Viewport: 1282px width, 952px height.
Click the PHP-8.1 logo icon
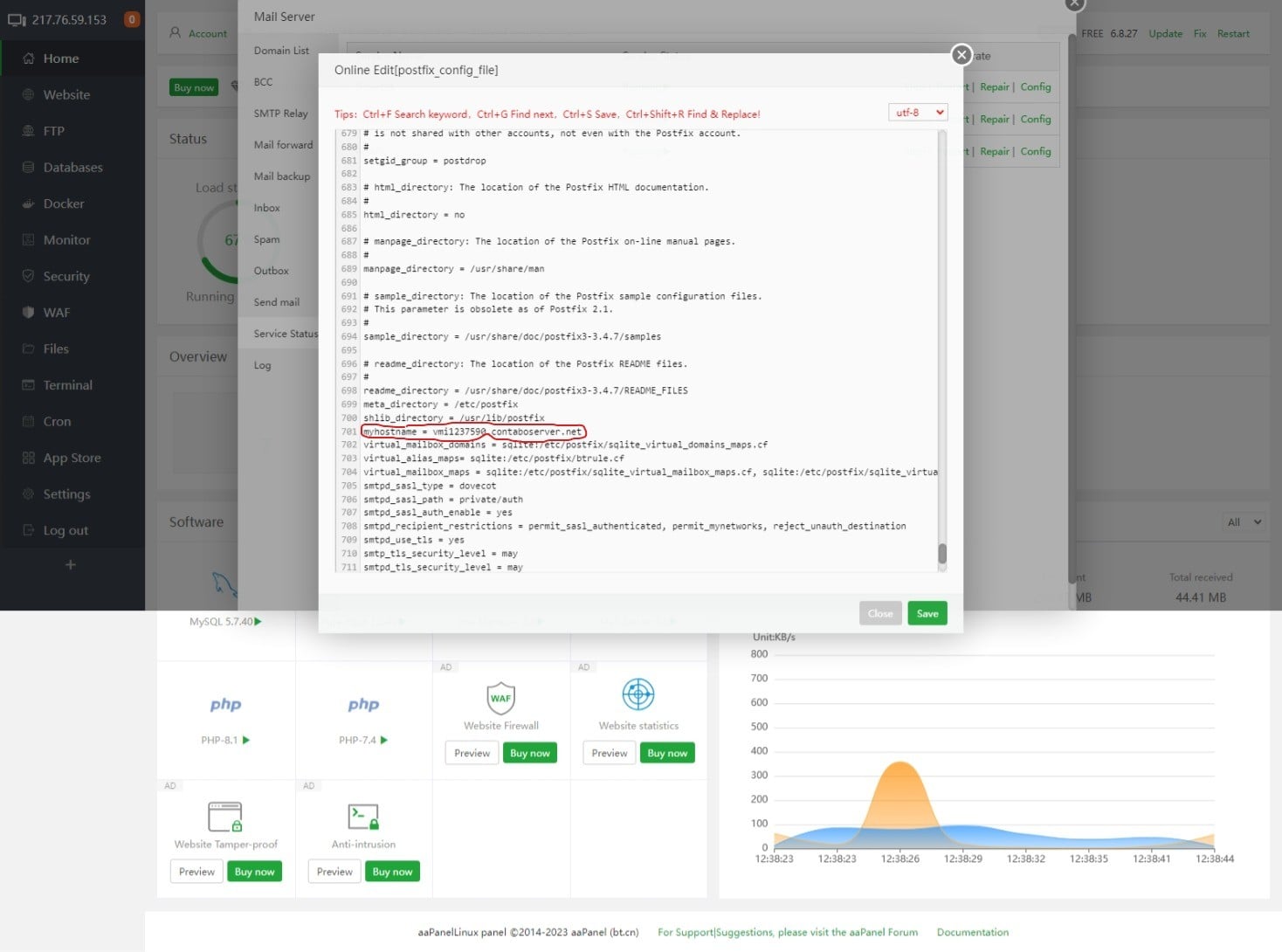225,705
